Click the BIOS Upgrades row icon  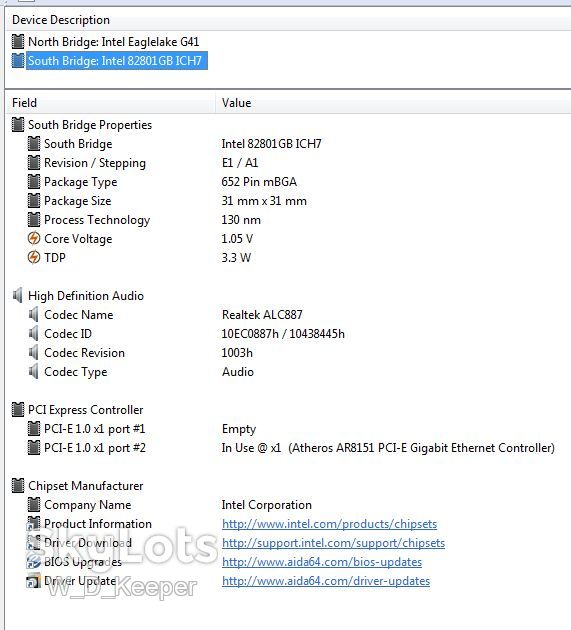point(34,561)
